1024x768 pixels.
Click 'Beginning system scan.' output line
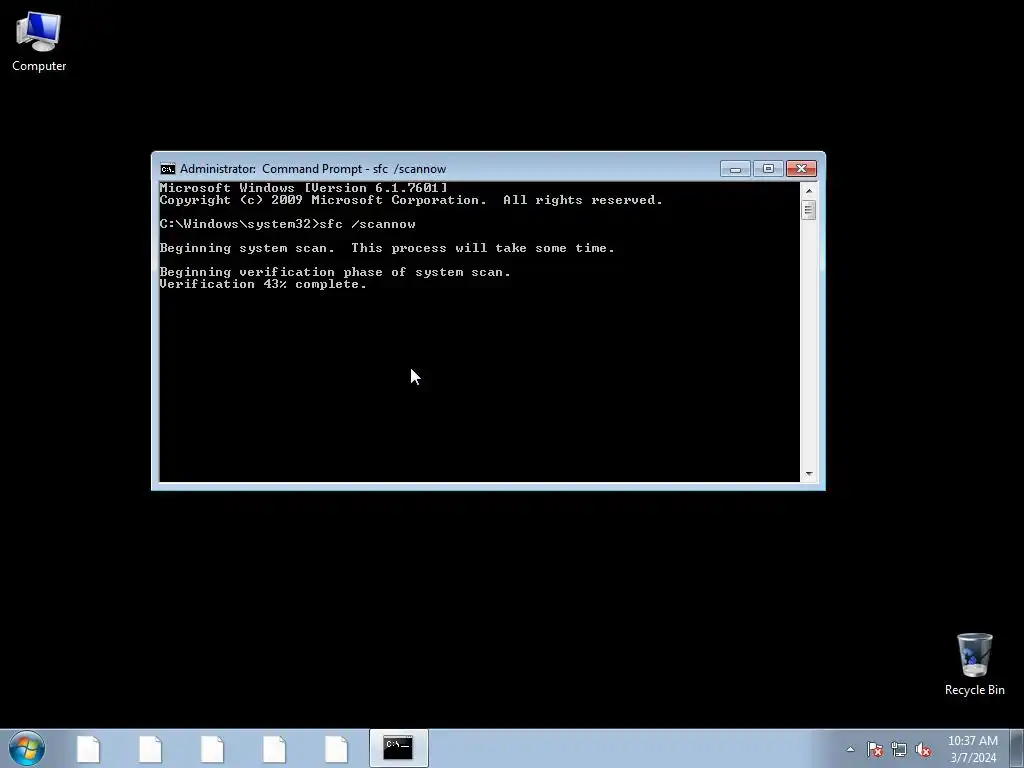(x=387, y=248)
